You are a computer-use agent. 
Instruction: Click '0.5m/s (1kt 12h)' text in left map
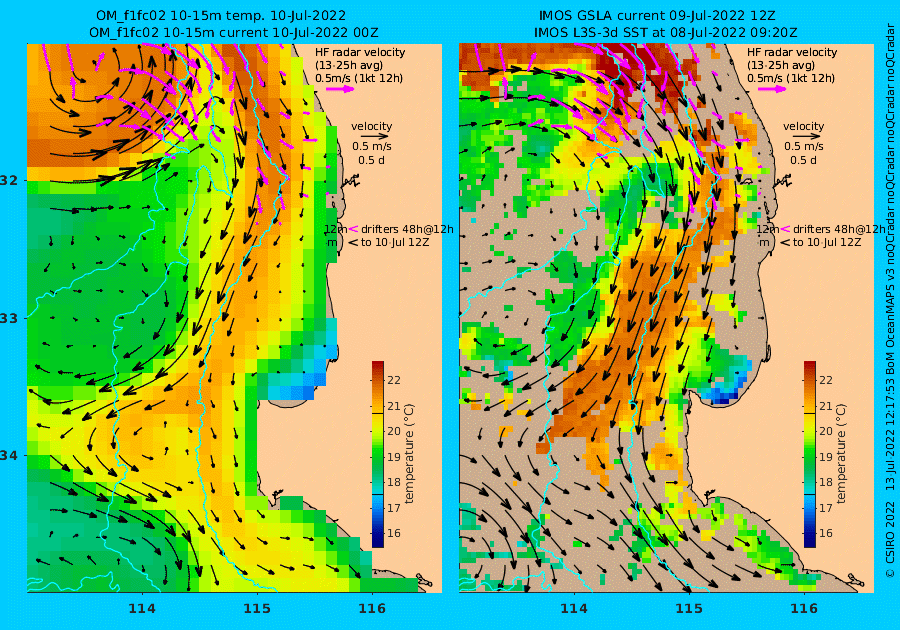(359, 78)
